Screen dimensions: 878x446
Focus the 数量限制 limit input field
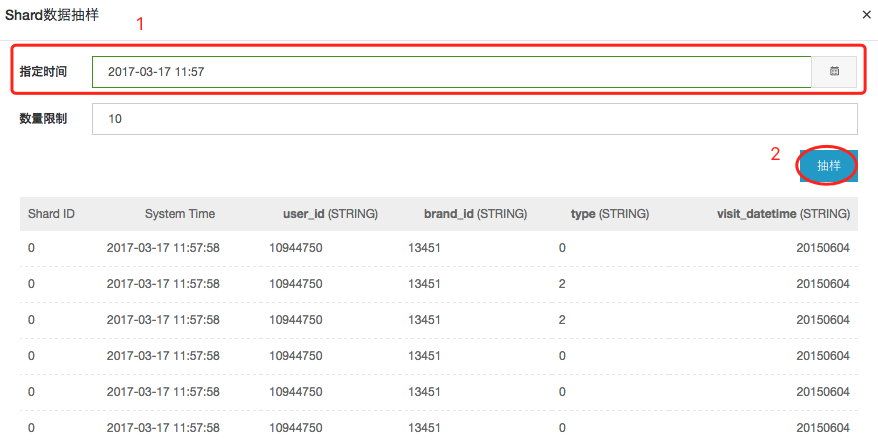pos(474,119)
